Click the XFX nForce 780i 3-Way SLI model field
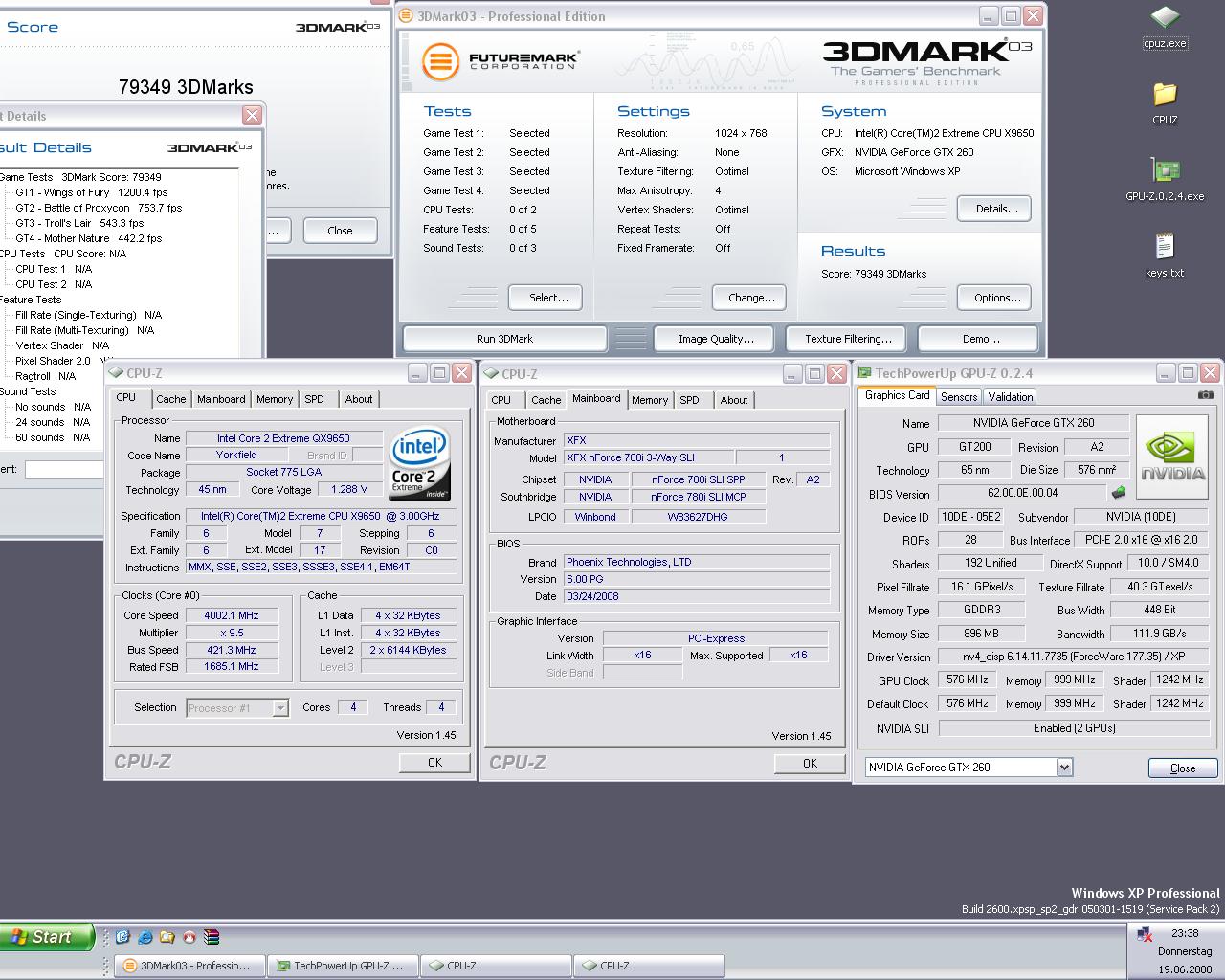The image size is (1225, 980). point(649,457)
